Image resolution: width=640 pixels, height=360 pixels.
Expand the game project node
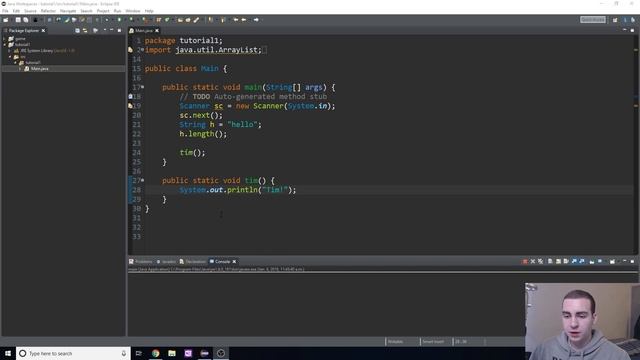pos(4,39)
